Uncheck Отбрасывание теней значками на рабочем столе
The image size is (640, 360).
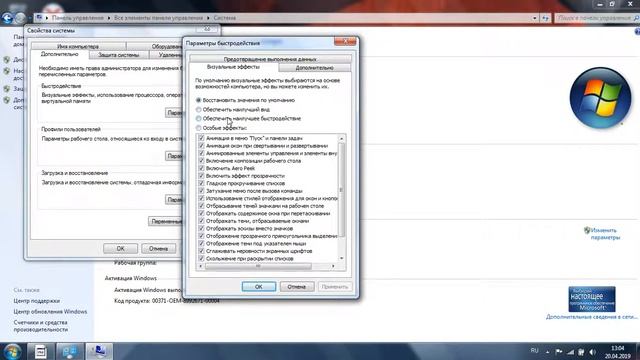(x=201, y=206)
